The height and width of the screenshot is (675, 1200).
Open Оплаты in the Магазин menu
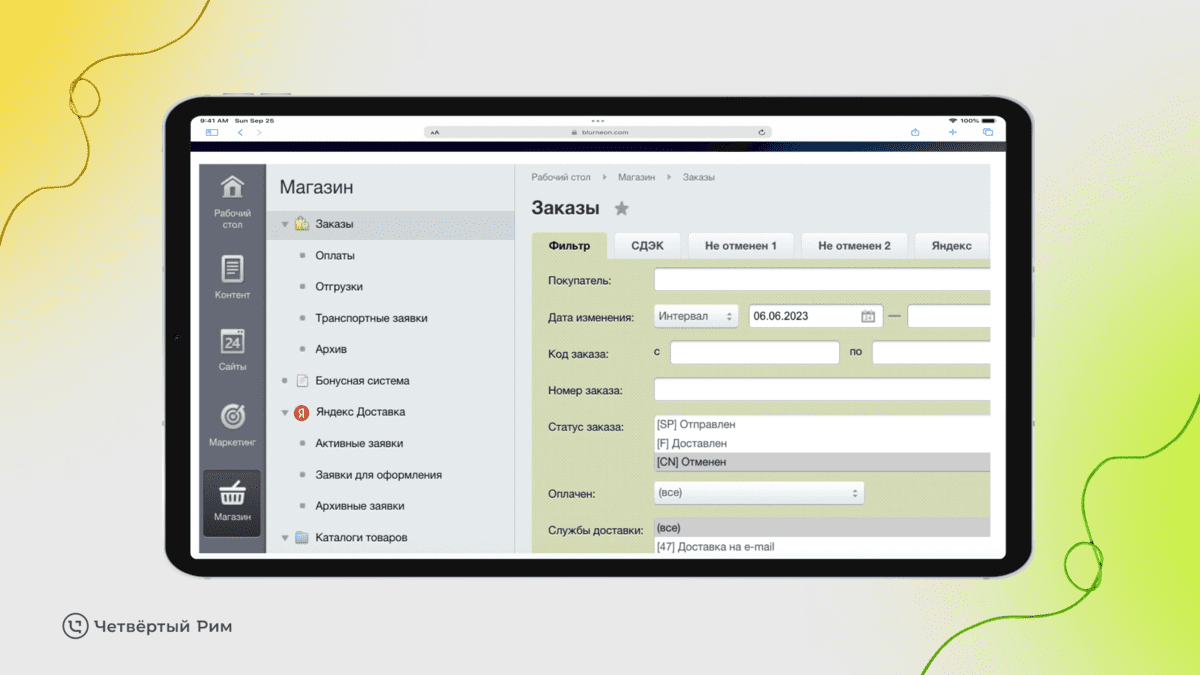pos(335,256)
